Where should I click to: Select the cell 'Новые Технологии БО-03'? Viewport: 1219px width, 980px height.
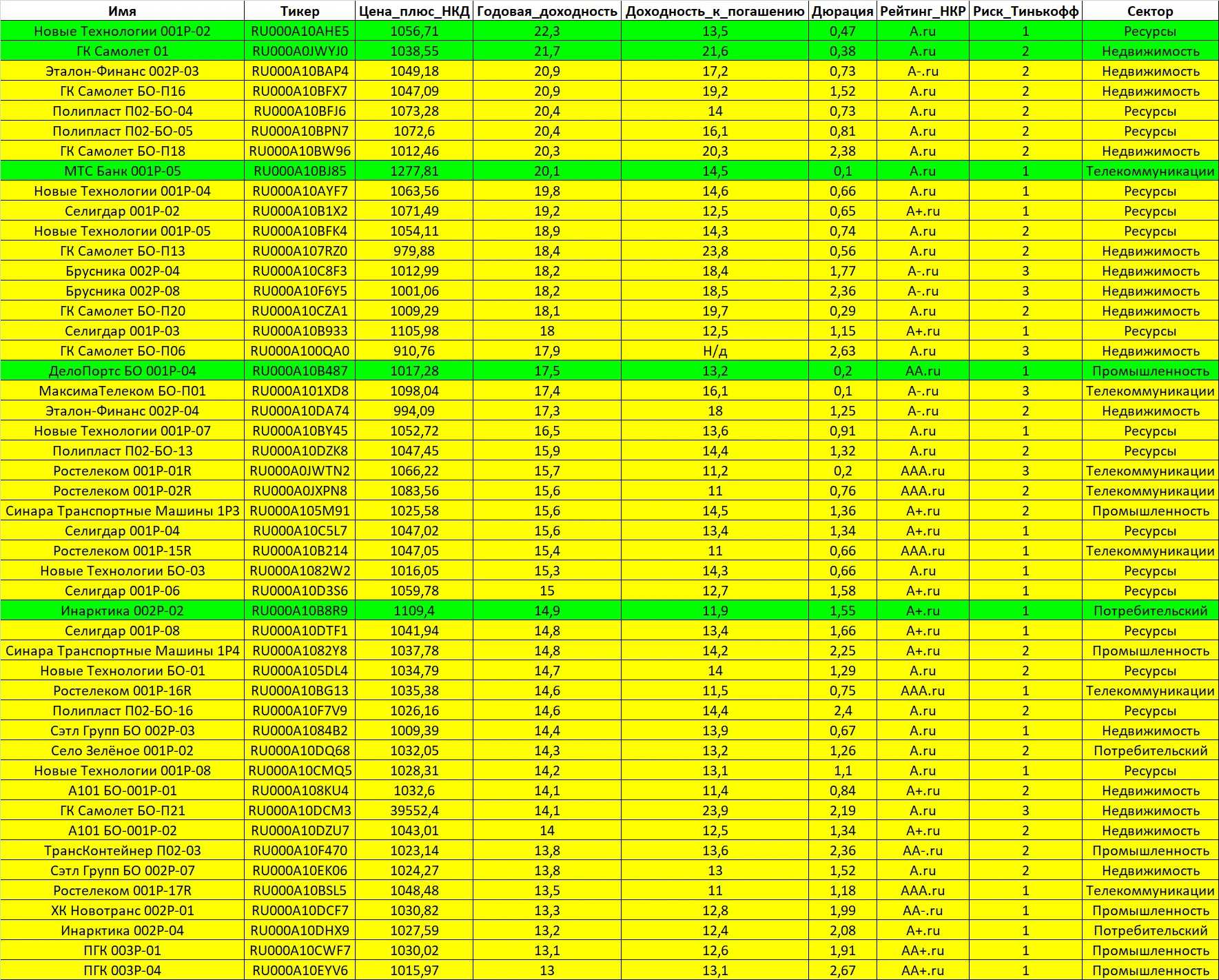coord(123,571)
